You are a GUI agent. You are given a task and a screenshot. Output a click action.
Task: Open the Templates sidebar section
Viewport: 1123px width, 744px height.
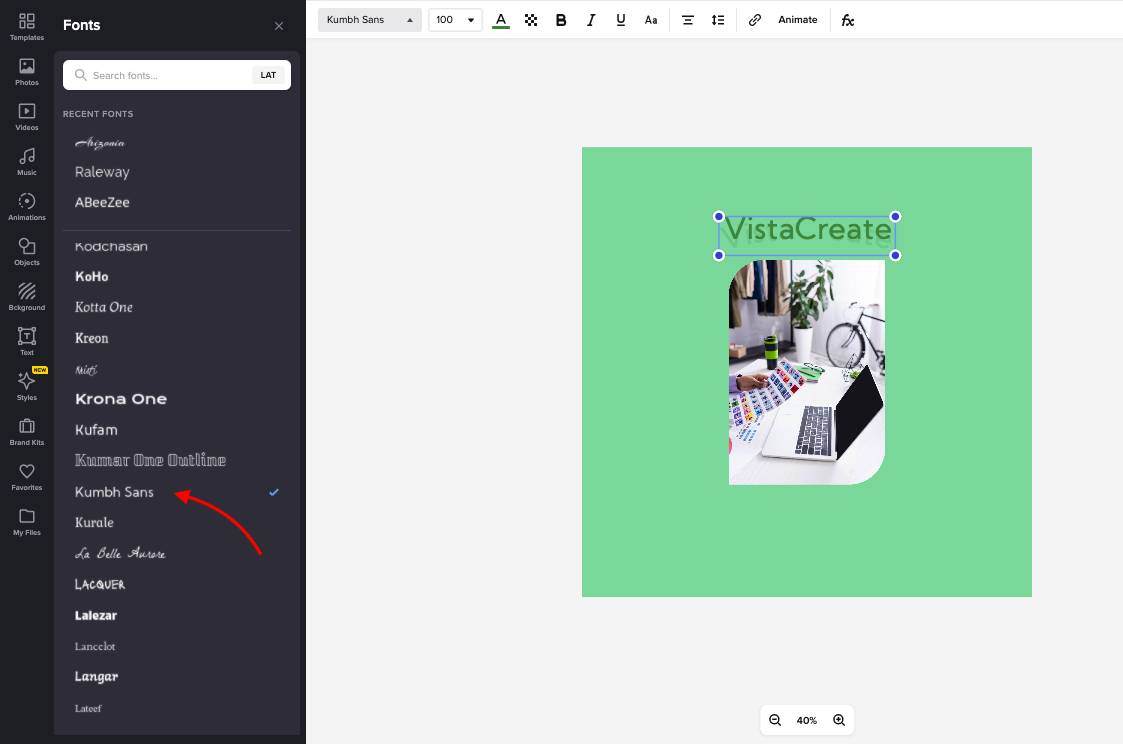click(x=26, y=26)
